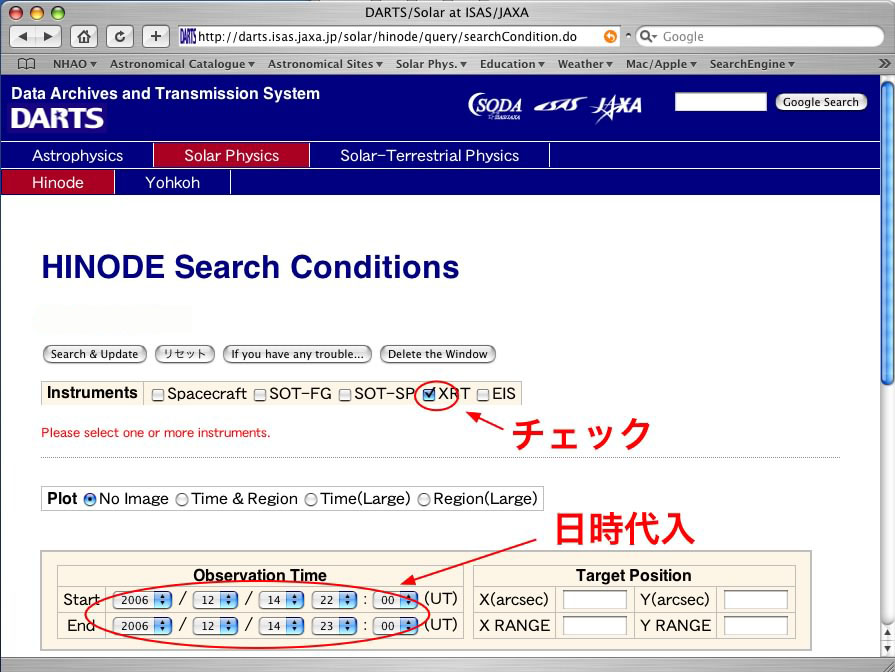Check the EIS instrument checkbox
The width and height of the screenshot is (895, 672).
(483, 395)
